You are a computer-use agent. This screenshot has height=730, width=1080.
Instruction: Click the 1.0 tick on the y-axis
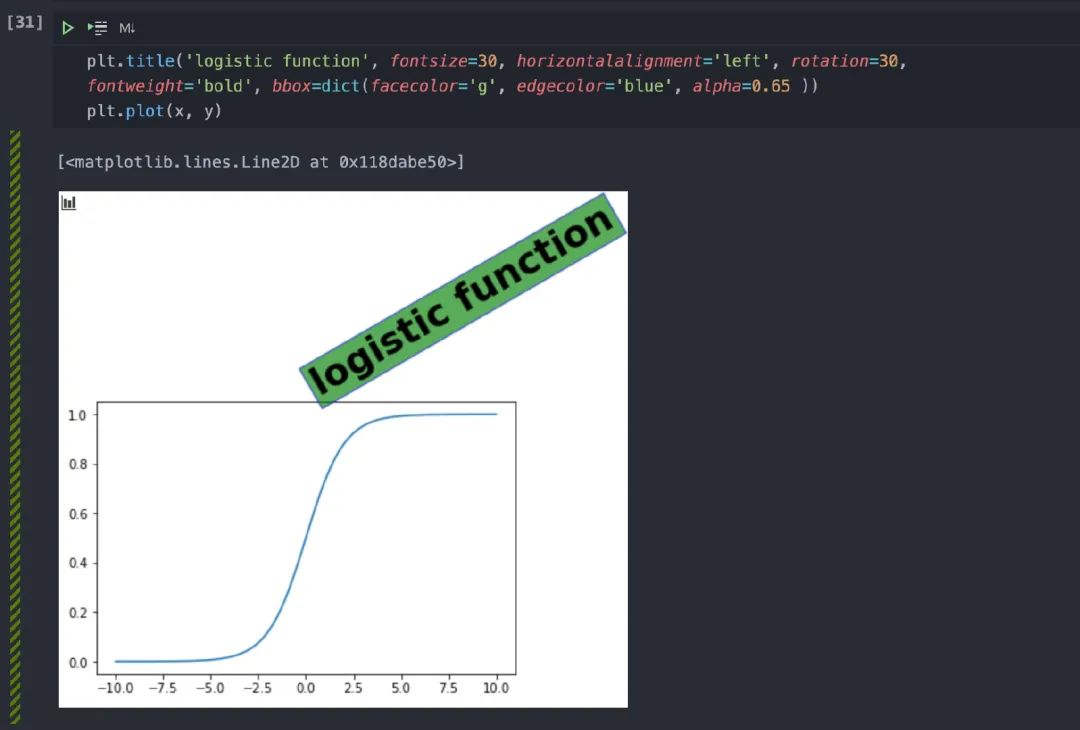click(x=77, y=415)
